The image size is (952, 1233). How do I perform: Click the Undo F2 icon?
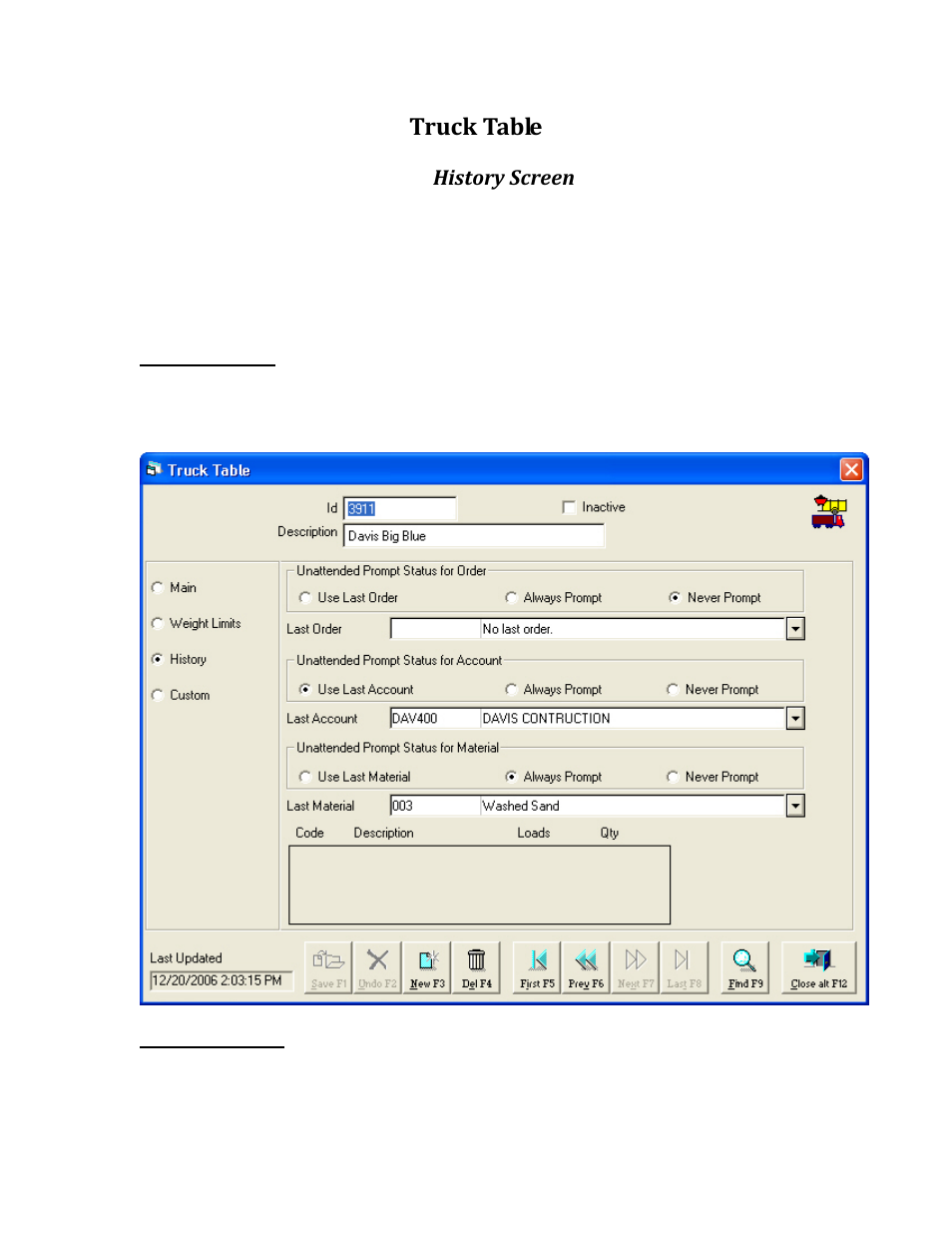pos(377,966)
